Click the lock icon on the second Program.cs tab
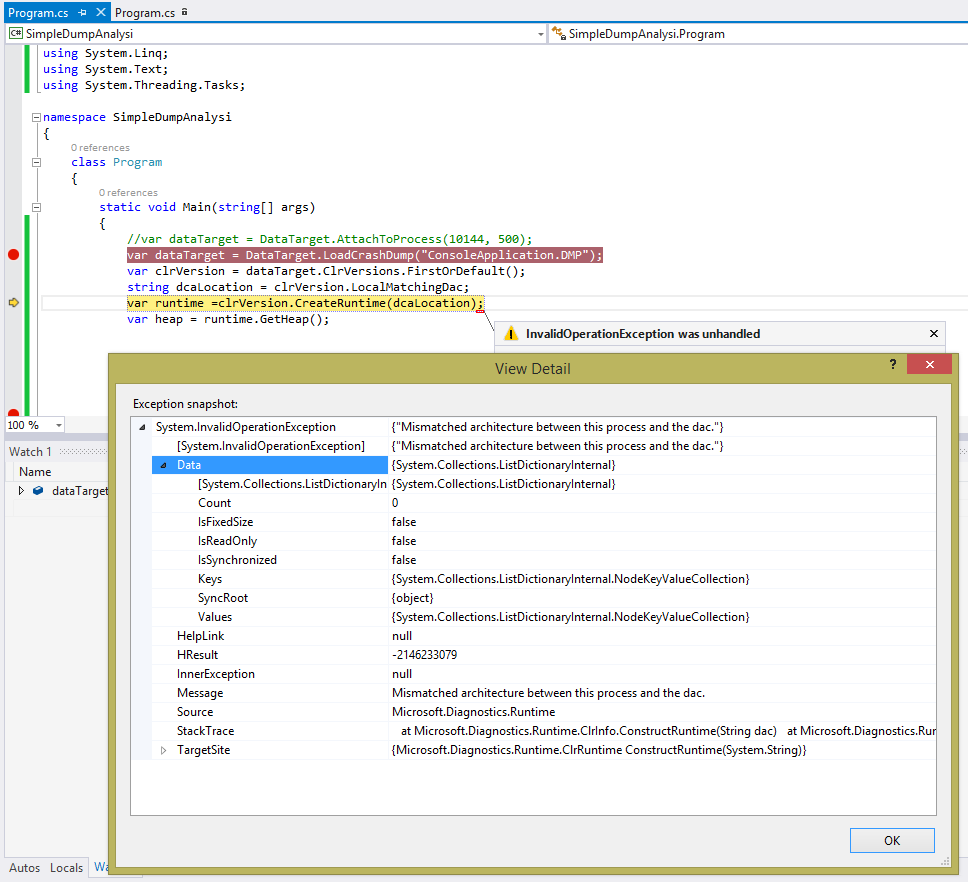This screenshot has height=882, width=968. 185,12
